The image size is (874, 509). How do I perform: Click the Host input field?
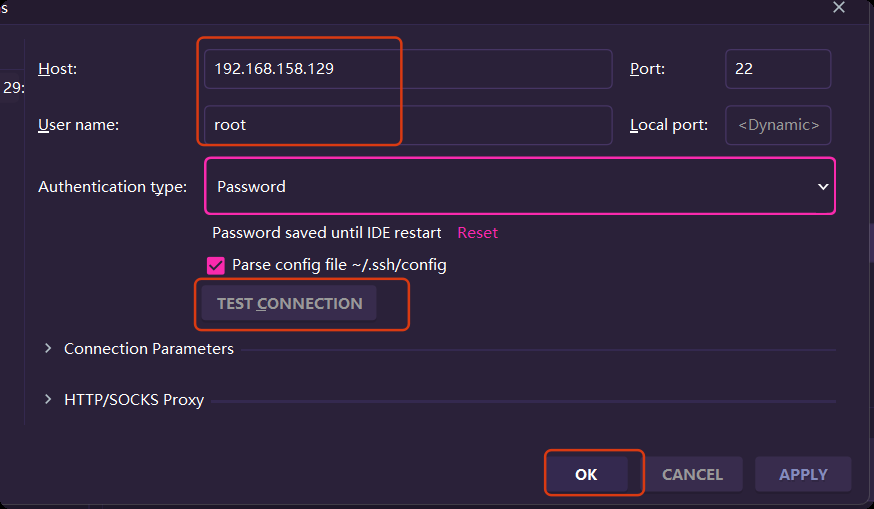(408, 69)
